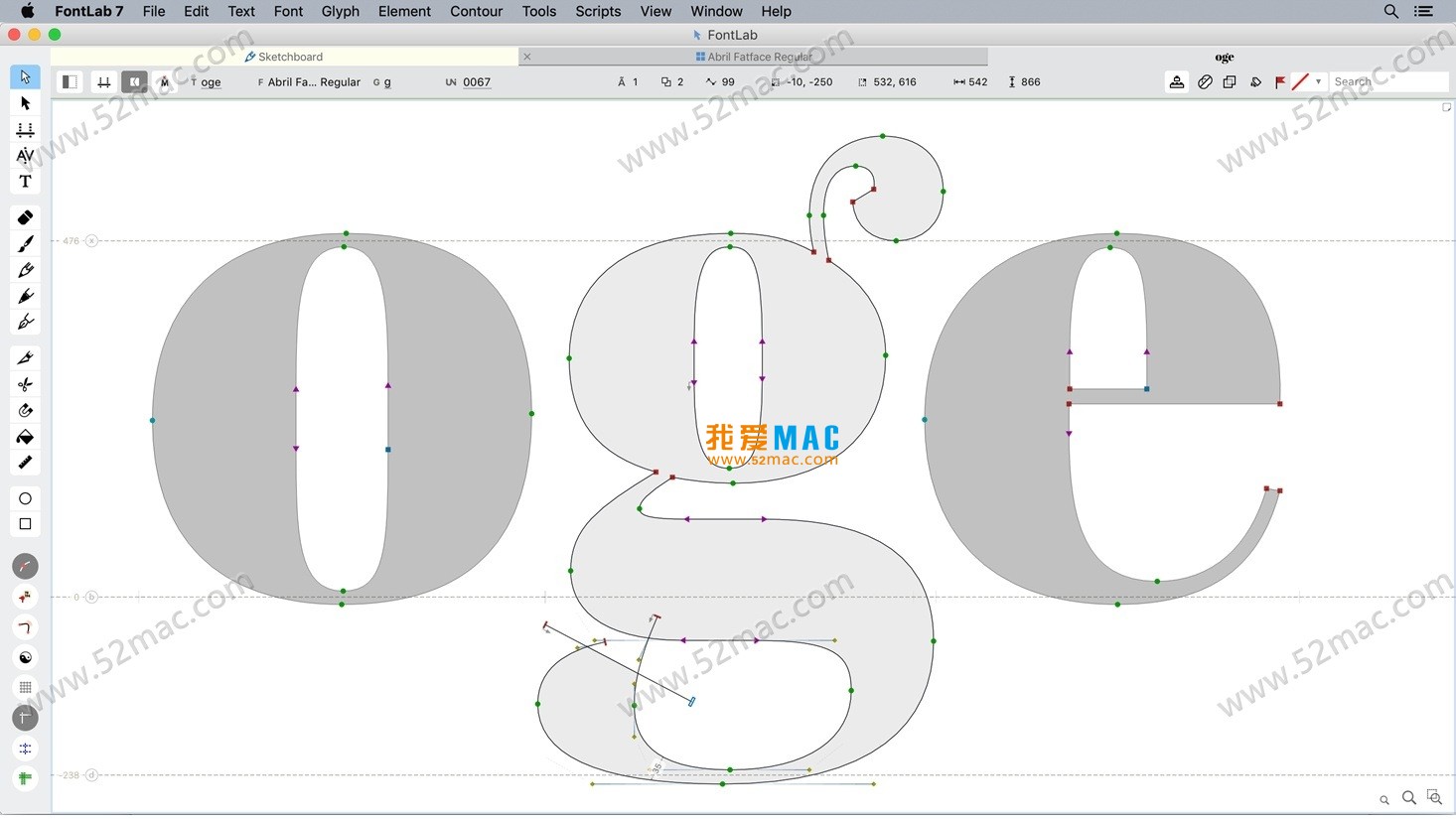Select the Pen tool
Viewport: 1456px width, 819px height.
(25, 296)
